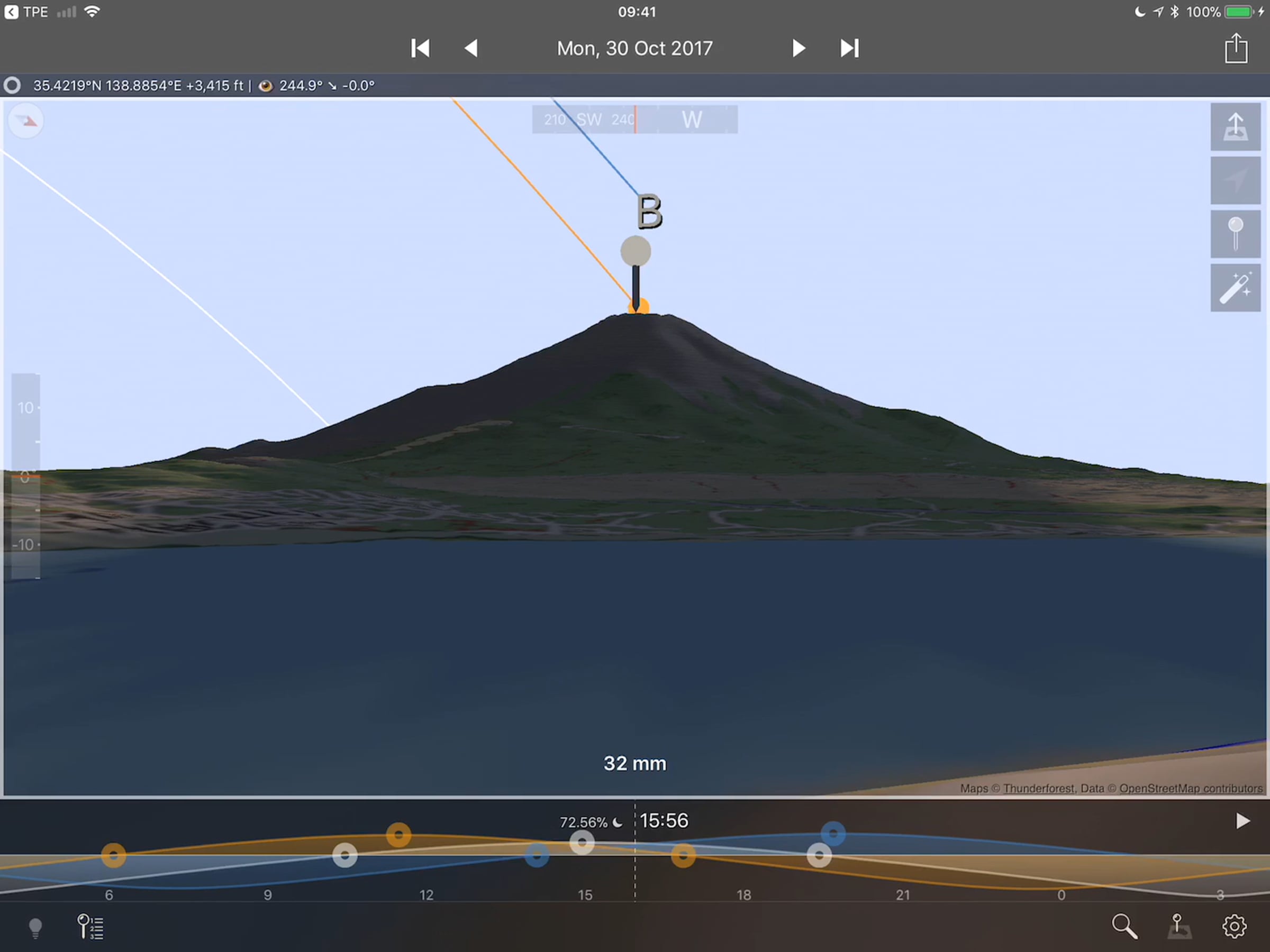1270x952 pixels.
Task: Skip to previous event with first-track button
Action: [x=420, y=48]
